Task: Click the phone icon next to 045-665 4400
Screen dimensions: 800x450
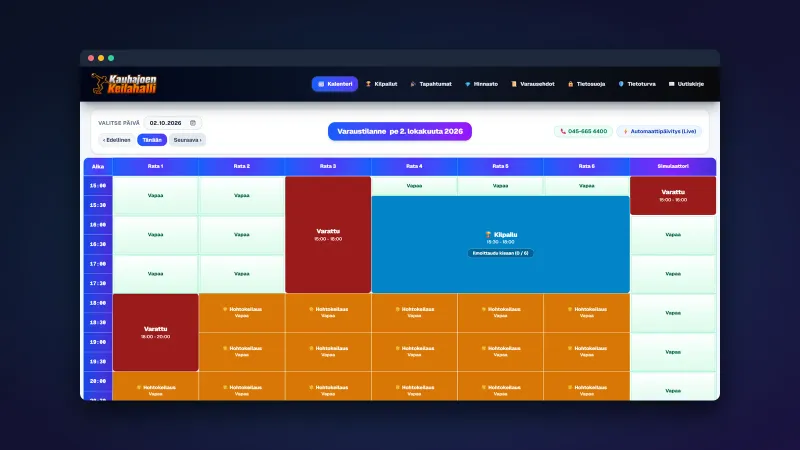Action: click(x=563, y=132)
